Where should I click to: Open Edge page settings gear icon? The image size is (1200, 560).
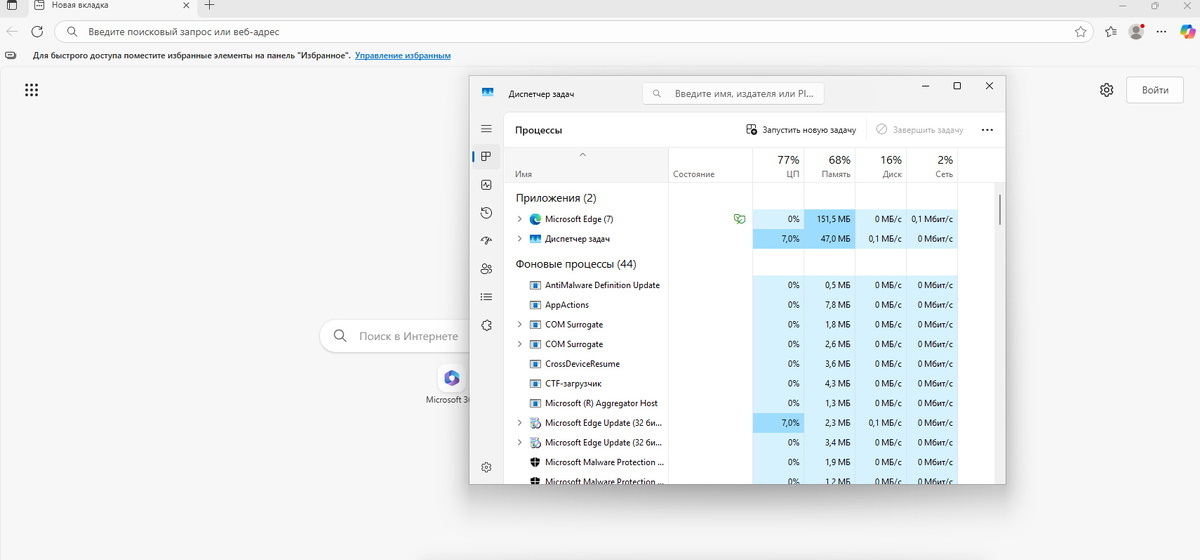[1106, 90]
